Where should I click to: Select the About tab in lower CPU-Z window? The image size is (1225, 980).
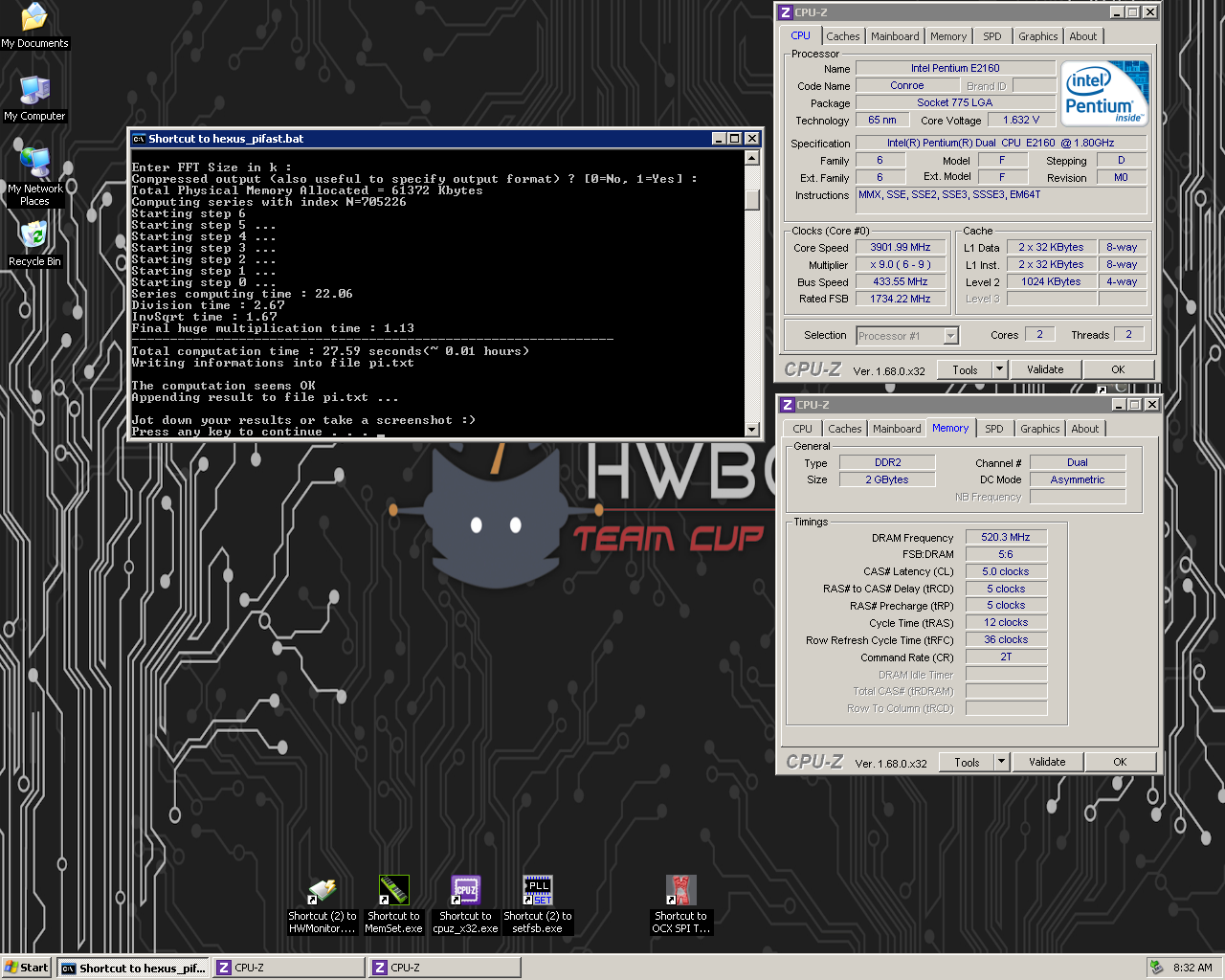click(1085, 429)
